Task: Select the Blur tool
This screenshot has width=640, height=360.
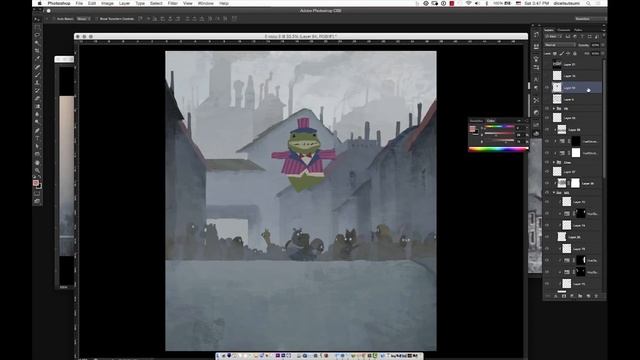Action: [x=37, y=114]
